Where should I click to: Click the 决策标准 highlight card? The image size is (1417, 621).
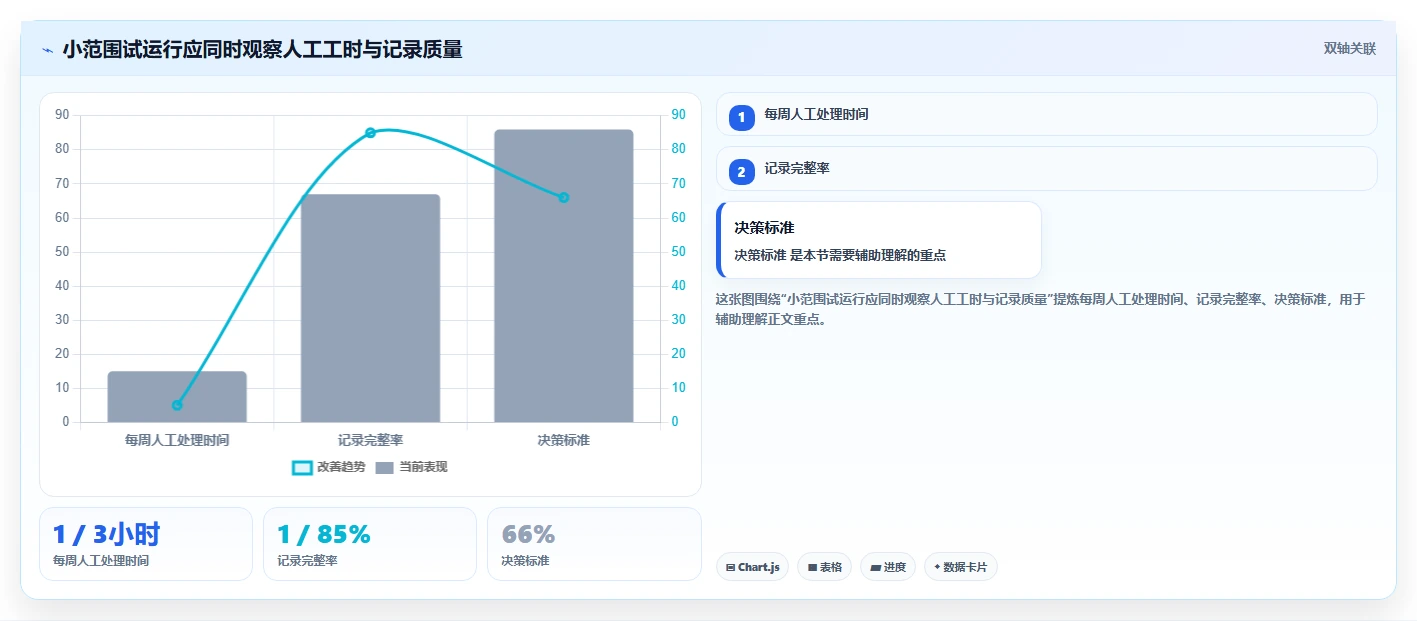(879, 240)
